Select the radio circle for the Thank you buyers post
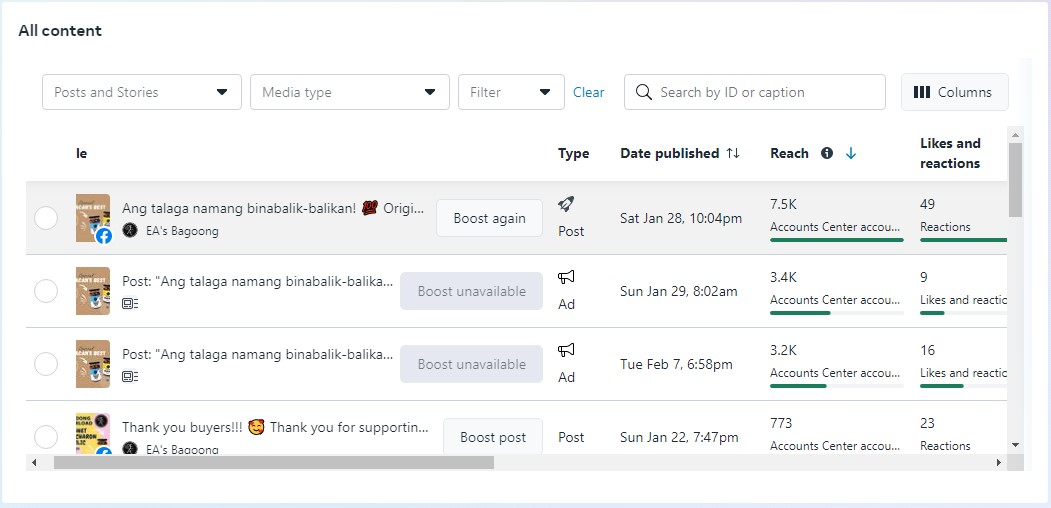The width and height of the screenshot is (1051, 508). (x=46, y=437)
